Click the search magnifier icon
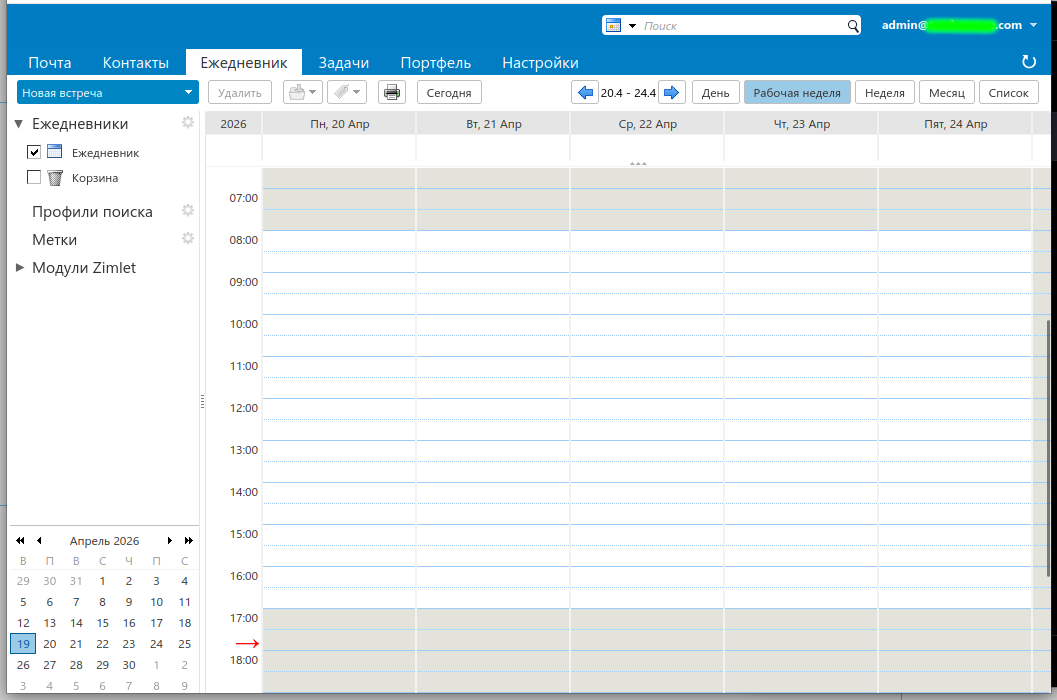 (853, 26)
